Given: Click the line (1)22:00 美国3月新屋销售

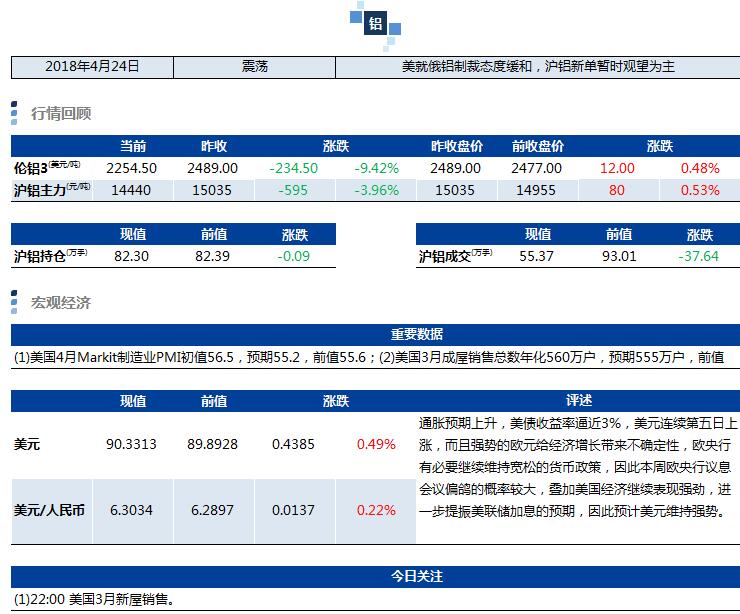Looking at the screenshot, I should [94, 599].
